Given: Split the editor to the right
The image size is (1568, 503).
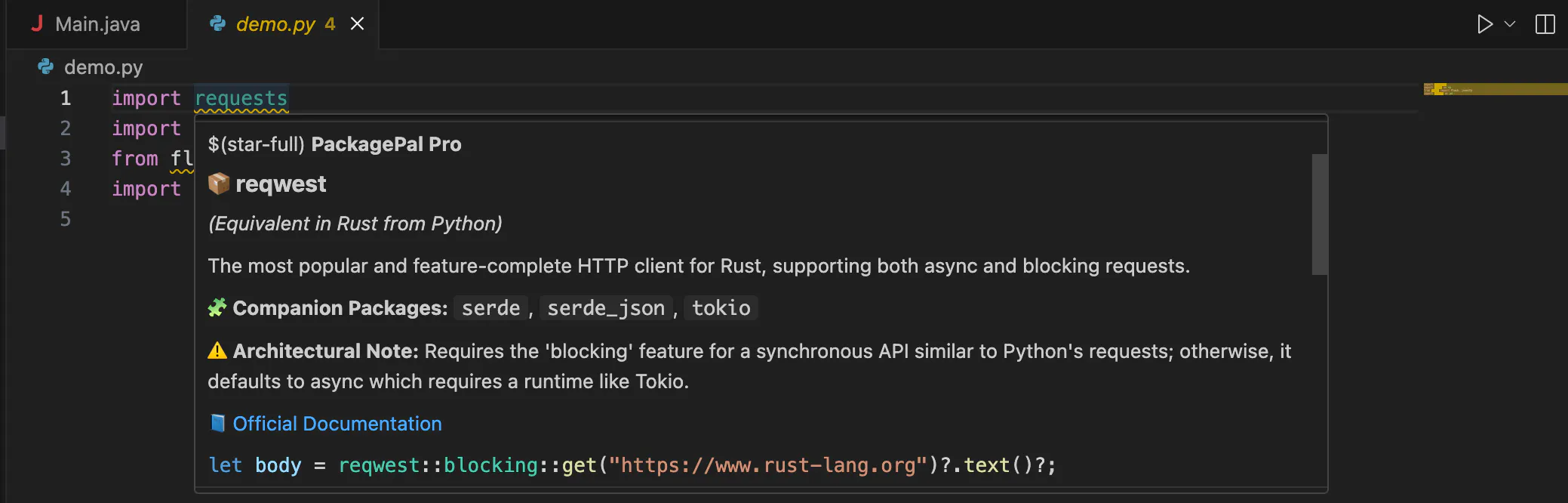Looking at the screenshot, I should coord(1545,24).
